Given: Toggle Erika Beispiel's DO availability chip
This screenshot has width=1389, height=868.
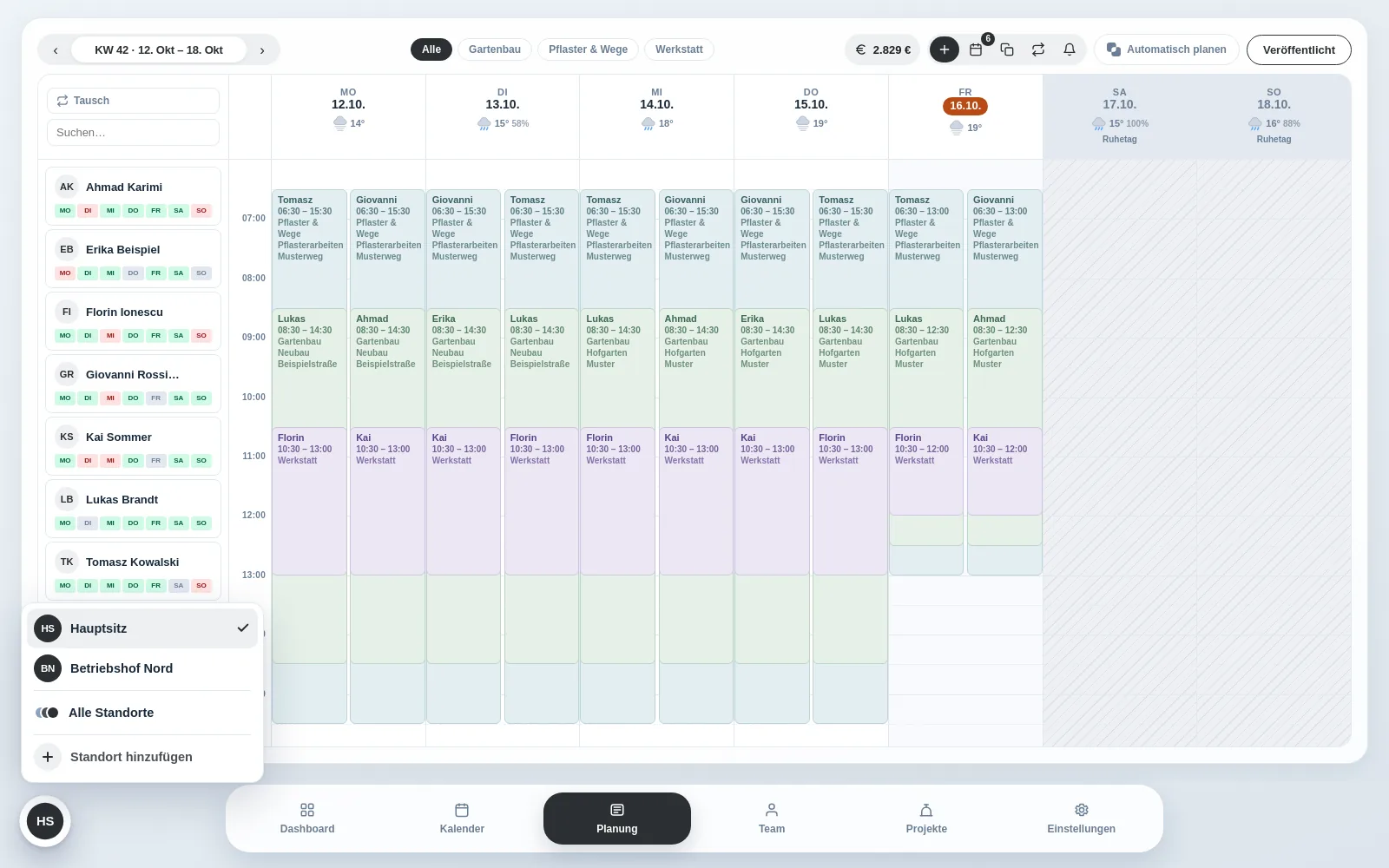Looking at the screenshot, I should point(133,273).
